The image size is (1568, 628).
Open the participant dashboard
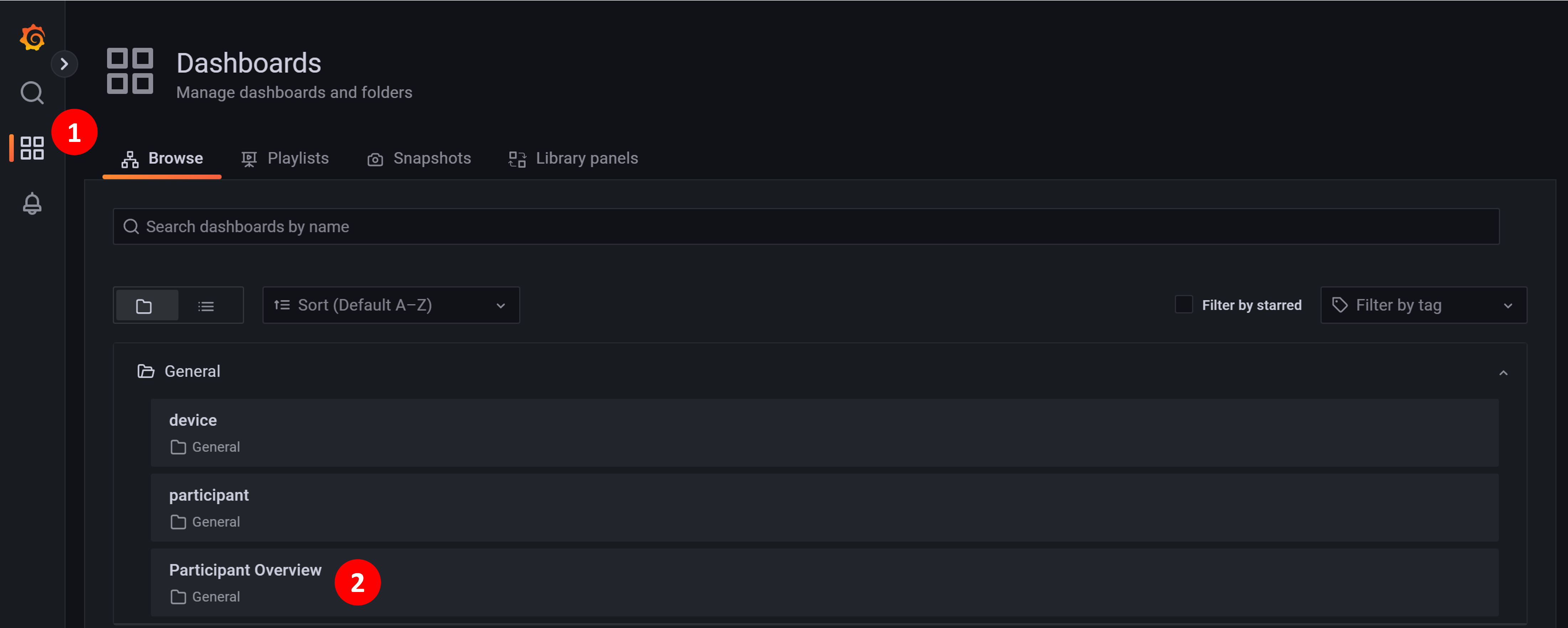(x=209, y=495)
